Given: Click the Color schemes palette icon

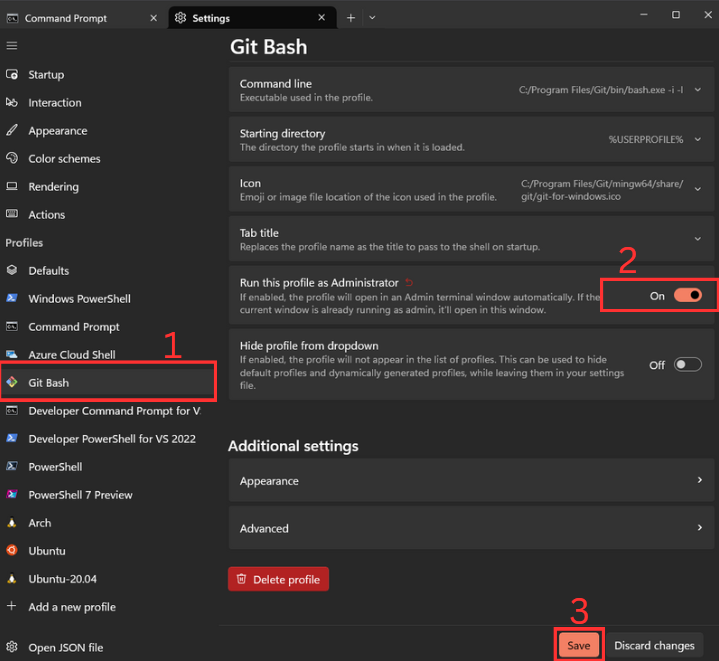Looking at the screenshot, I should click(x=12, y=158).
